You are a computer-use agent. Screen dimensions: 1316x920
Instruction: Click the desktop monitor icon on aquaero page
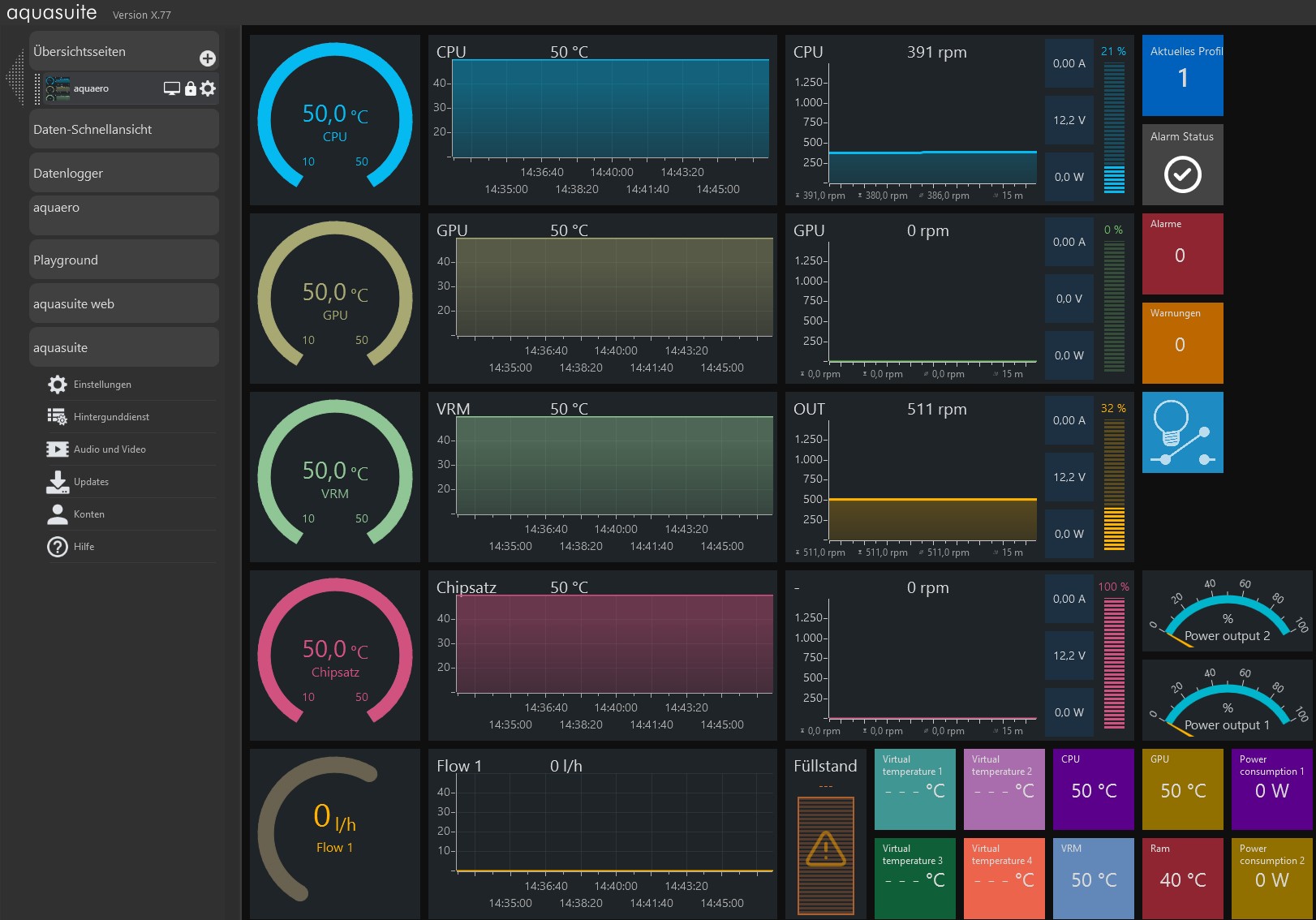[x=171, y=88]
